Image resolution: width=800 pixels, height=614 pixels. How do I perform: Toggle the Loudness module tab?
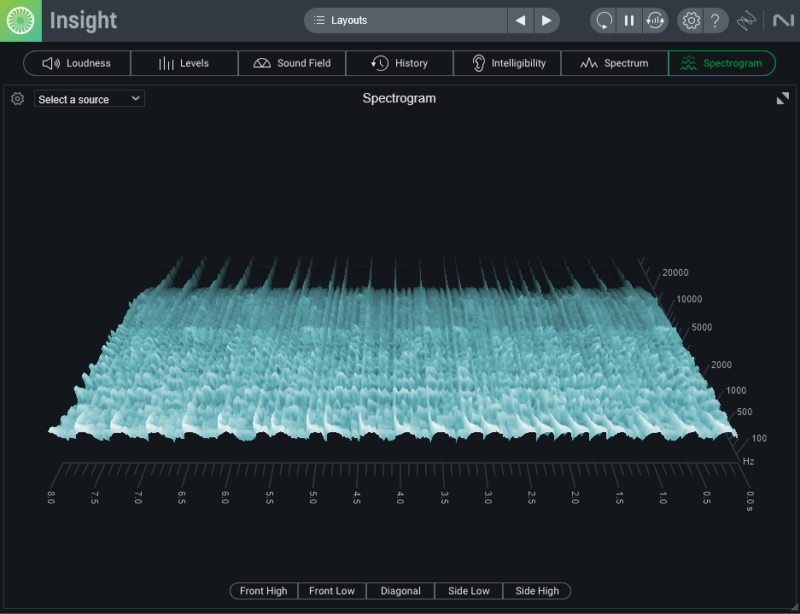tap(77, 63)
